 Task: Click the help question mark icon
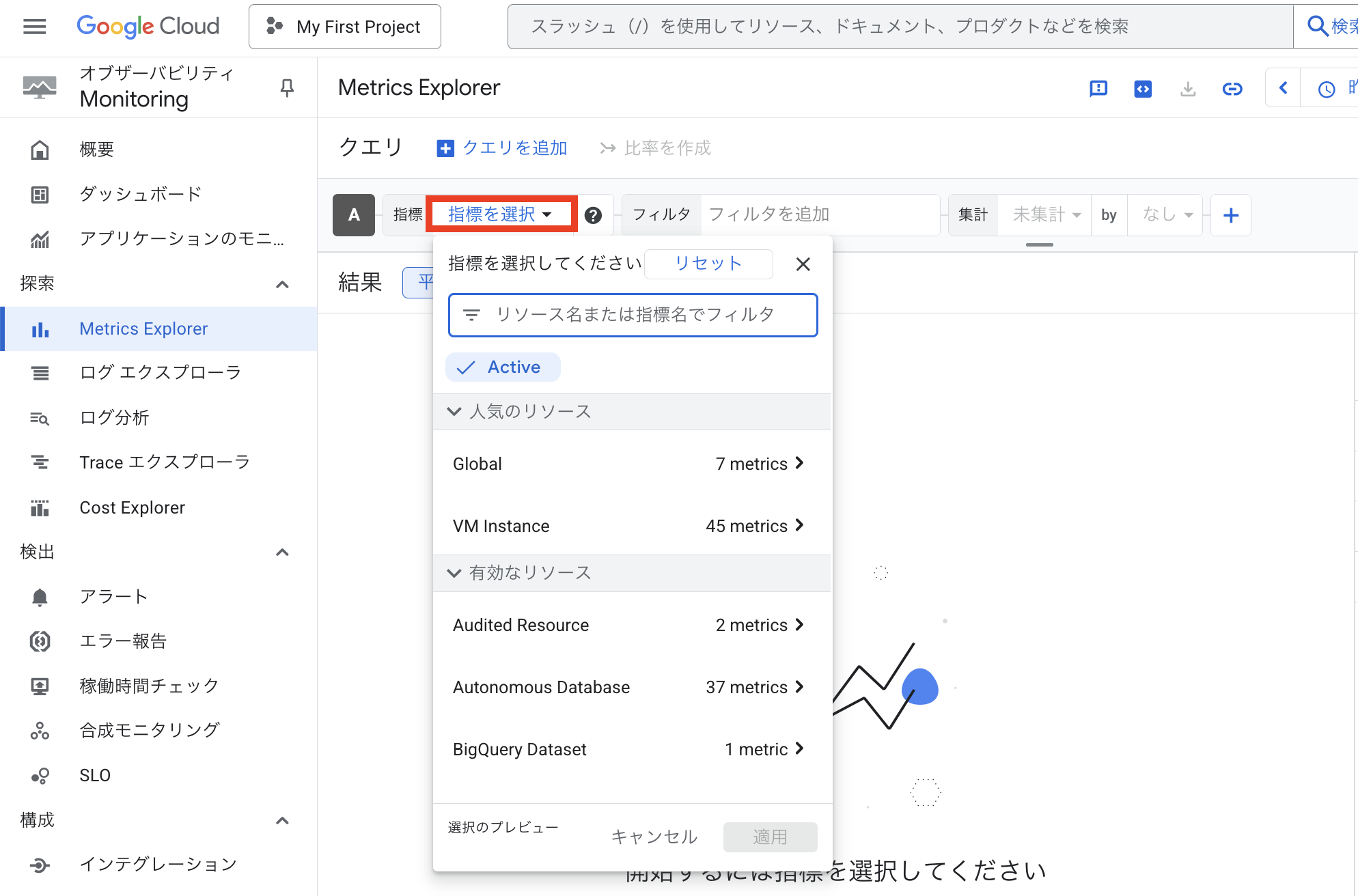pos(594,214)
